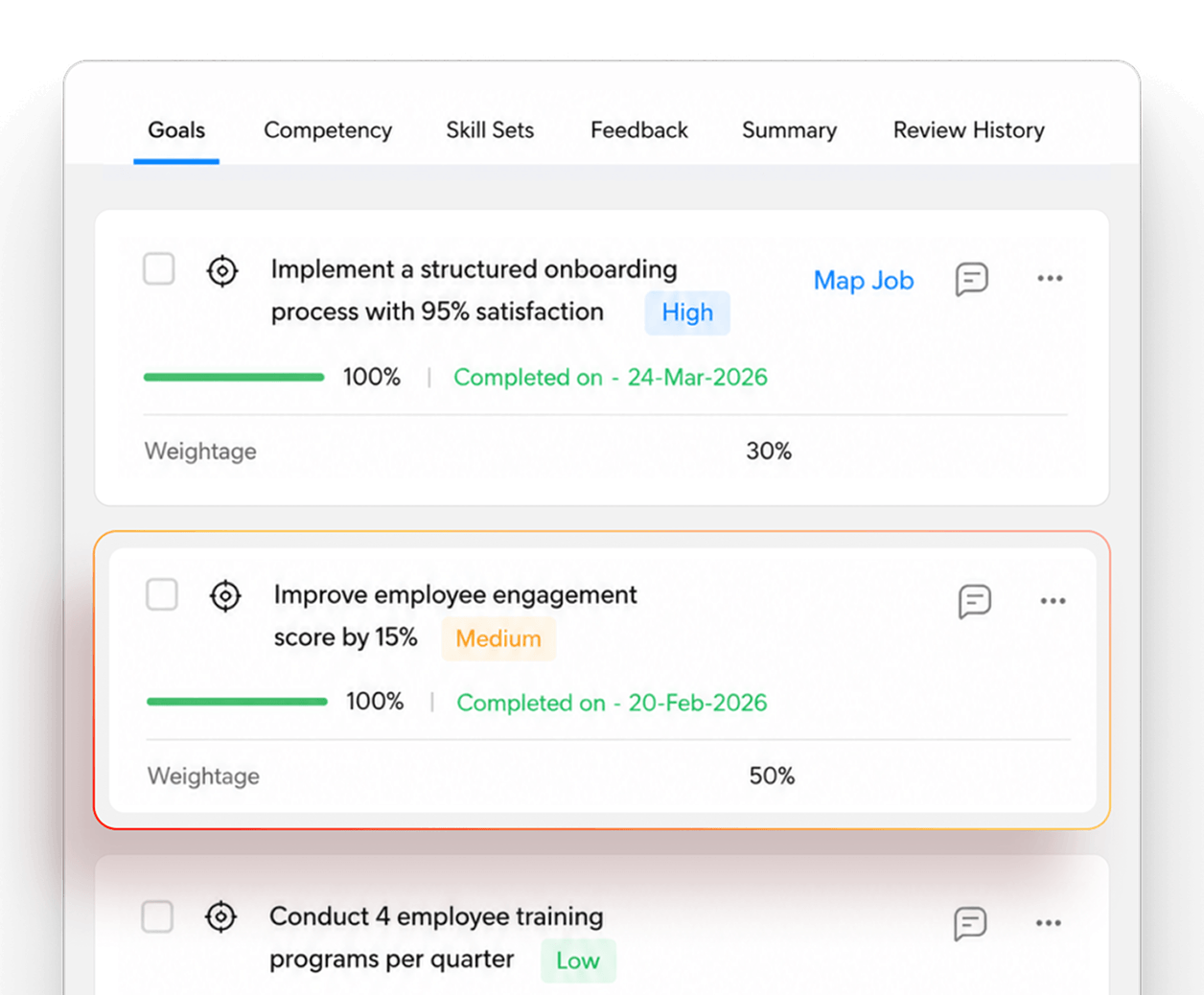This screenshot has height=995, width=1204.
Task: Open the Skill Sets tab
Action: click(x=490, y=130)
